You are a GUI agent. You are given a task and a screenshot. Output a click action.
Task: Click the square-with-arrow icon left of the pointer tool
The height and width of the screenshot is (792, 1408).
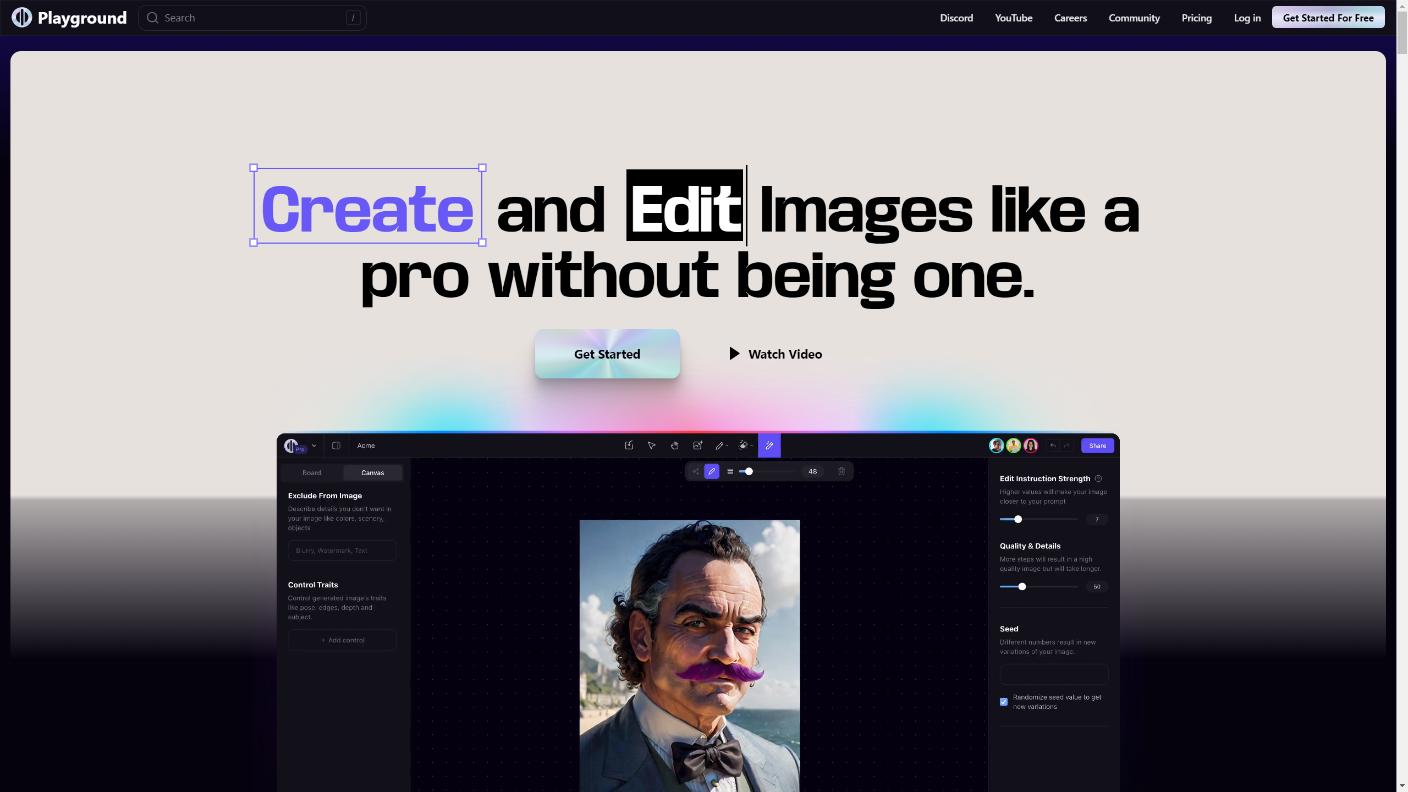click(628, 446)
